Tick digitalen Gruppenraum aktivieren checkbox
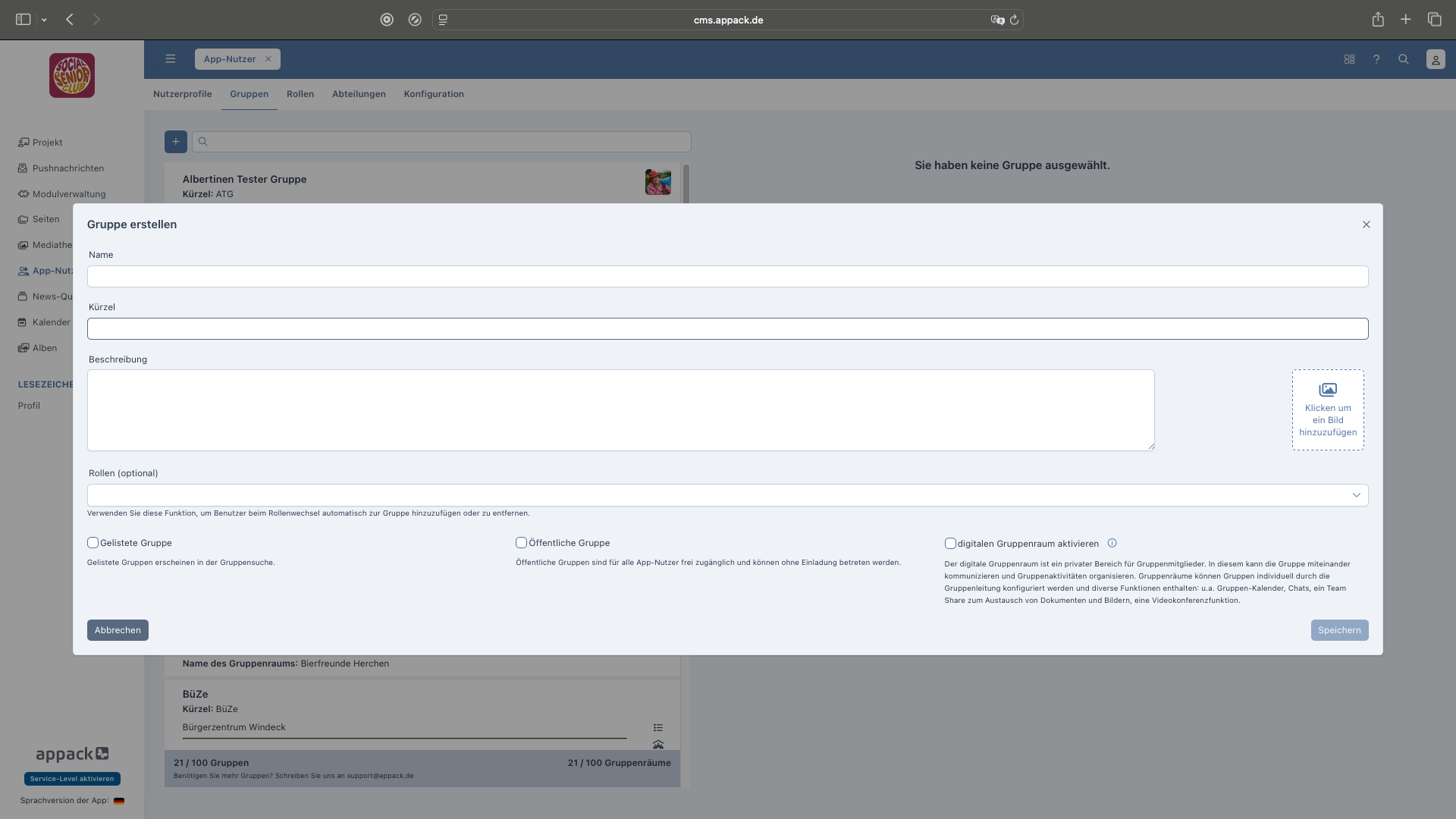Viewport: 1456px width, 819px height. [949, 543]
